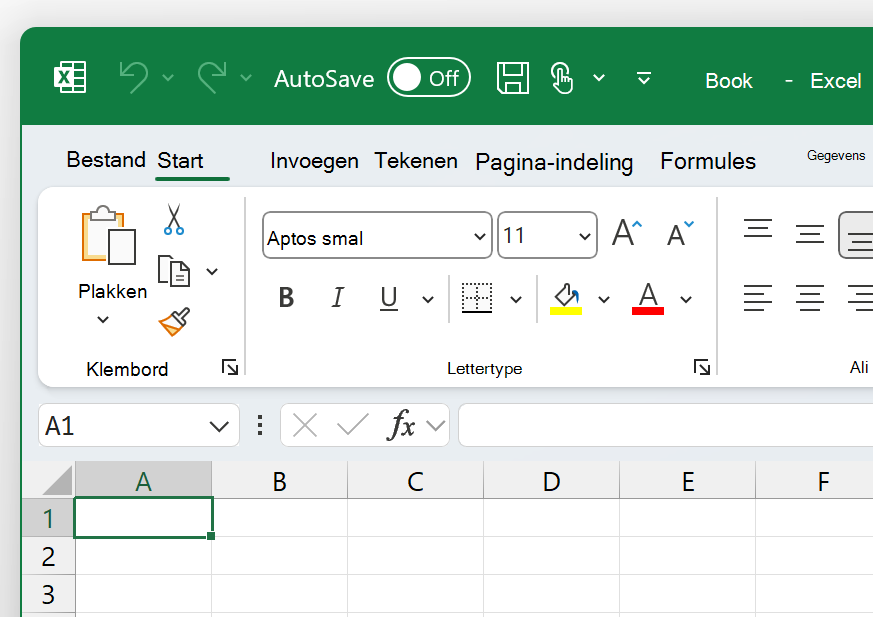The width and height of the screenshot is (873, 617).
Task: Align text to middle vertically
Action: tap(810, 233)
